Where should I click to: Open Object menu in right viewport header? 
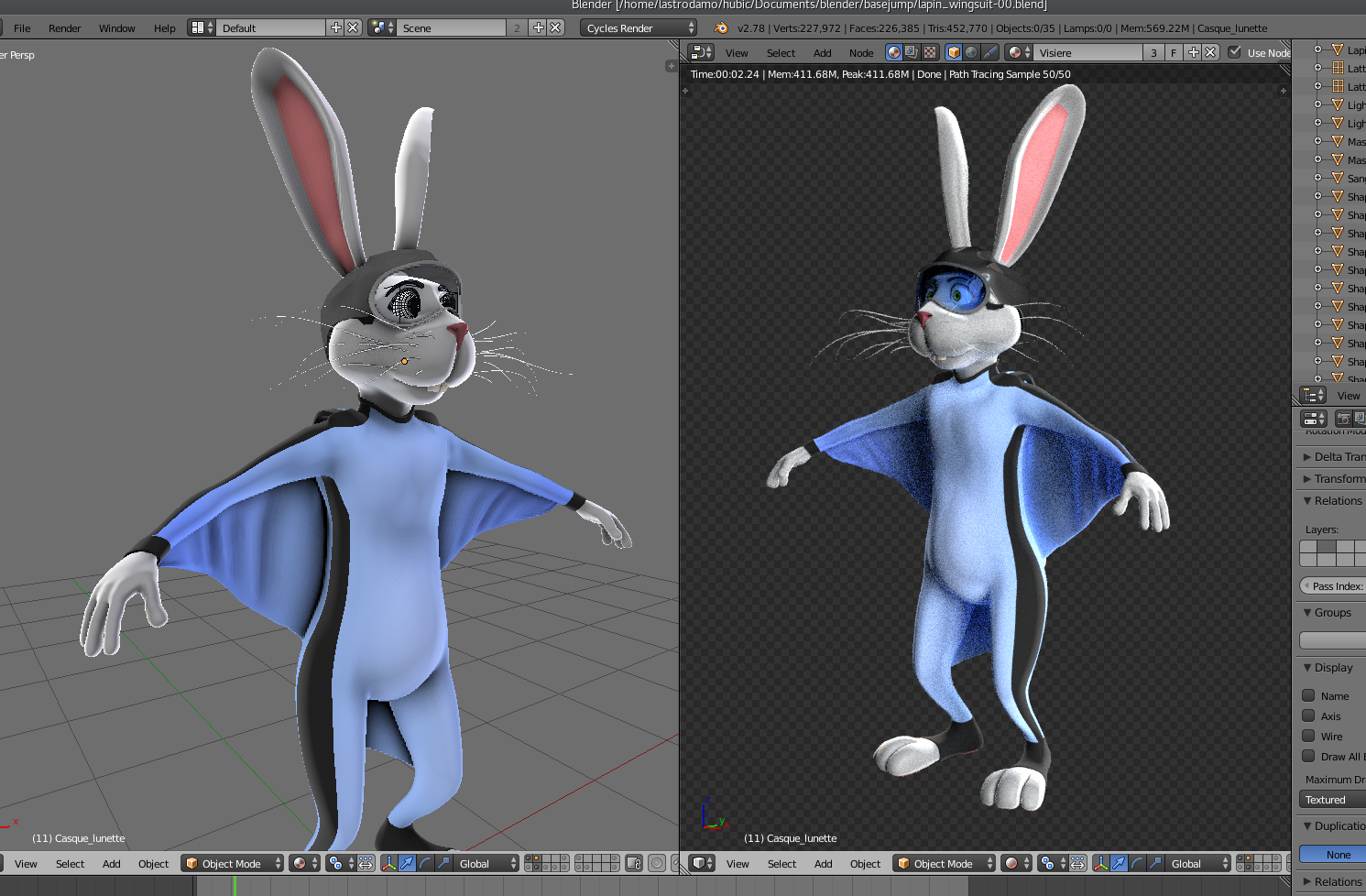click(865, 864)
